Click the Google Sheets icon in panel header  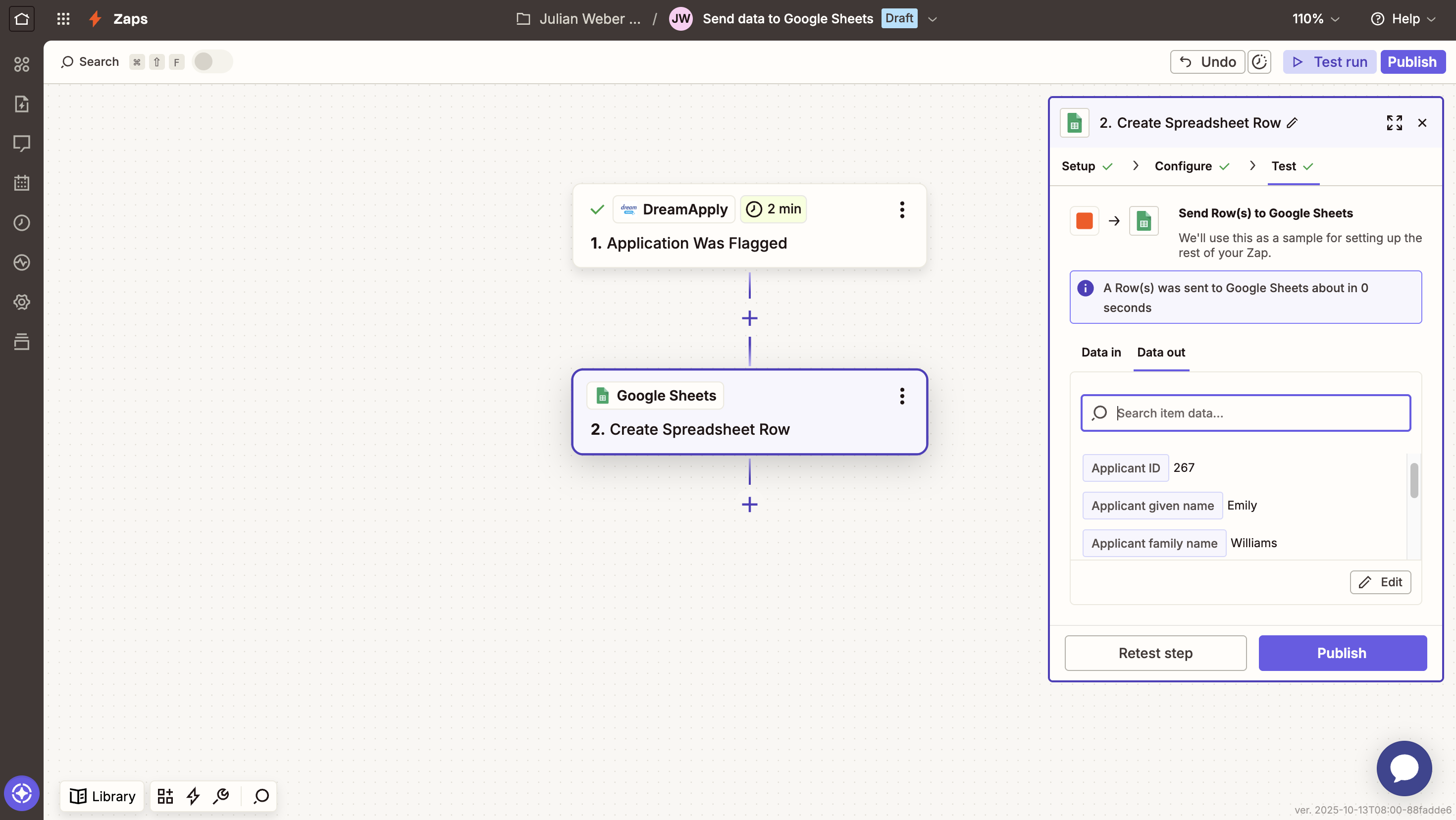coord(1074,123)
